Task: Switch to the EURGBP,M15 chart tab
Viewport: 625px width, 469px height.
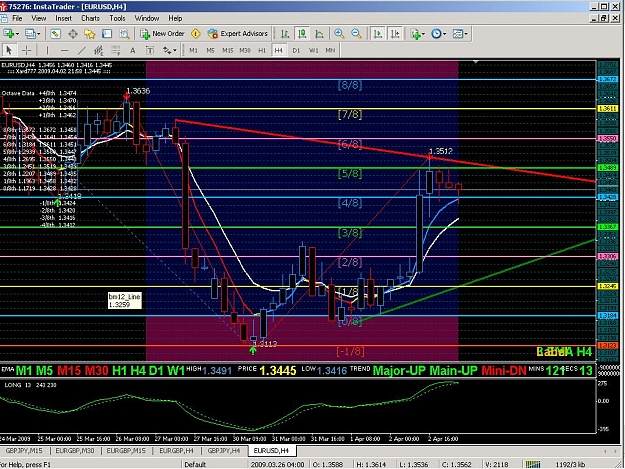Action: tap(126, 451)
